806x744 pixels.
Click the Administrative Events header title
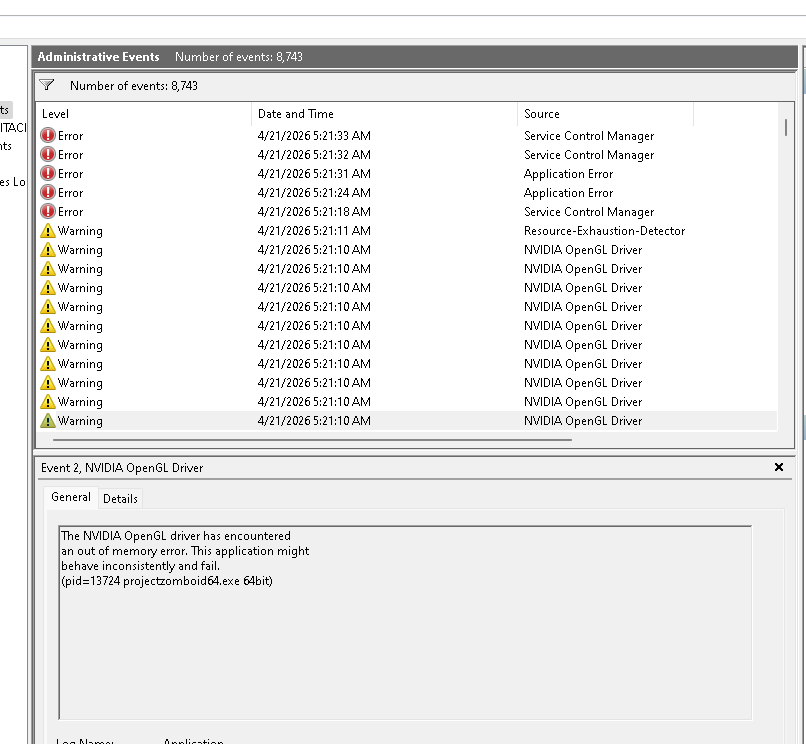point(98,57)
